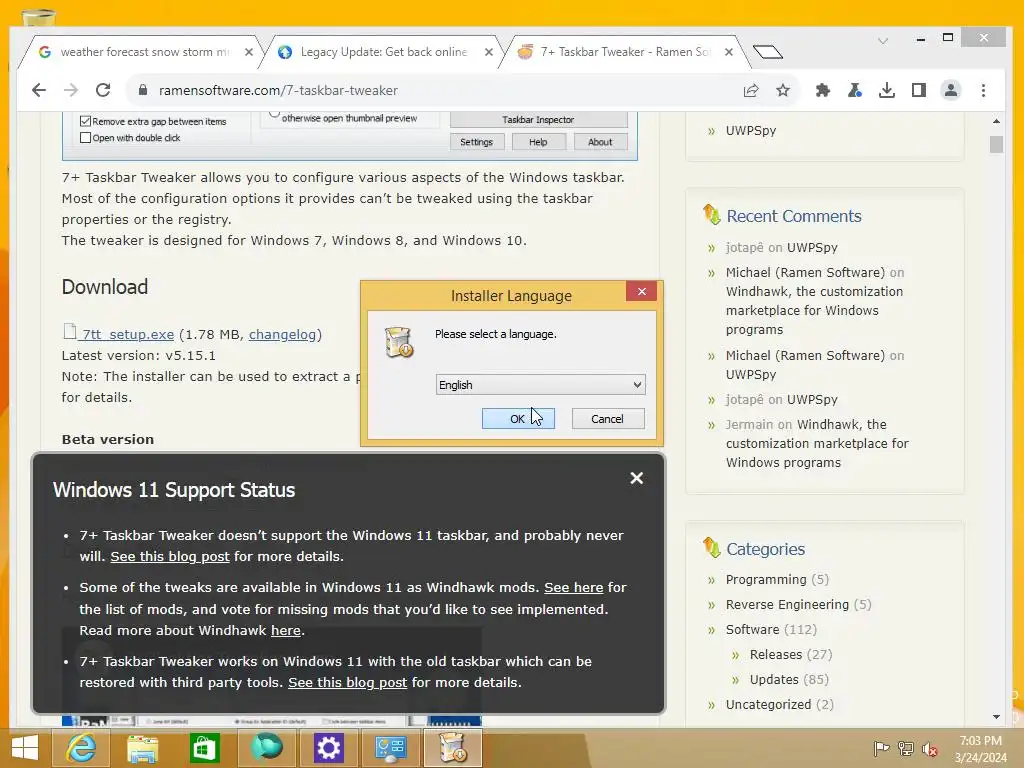Viewport: 1024px width, 768px height.
Task: Click the browser forward arrow
Action: click(71, 90)
